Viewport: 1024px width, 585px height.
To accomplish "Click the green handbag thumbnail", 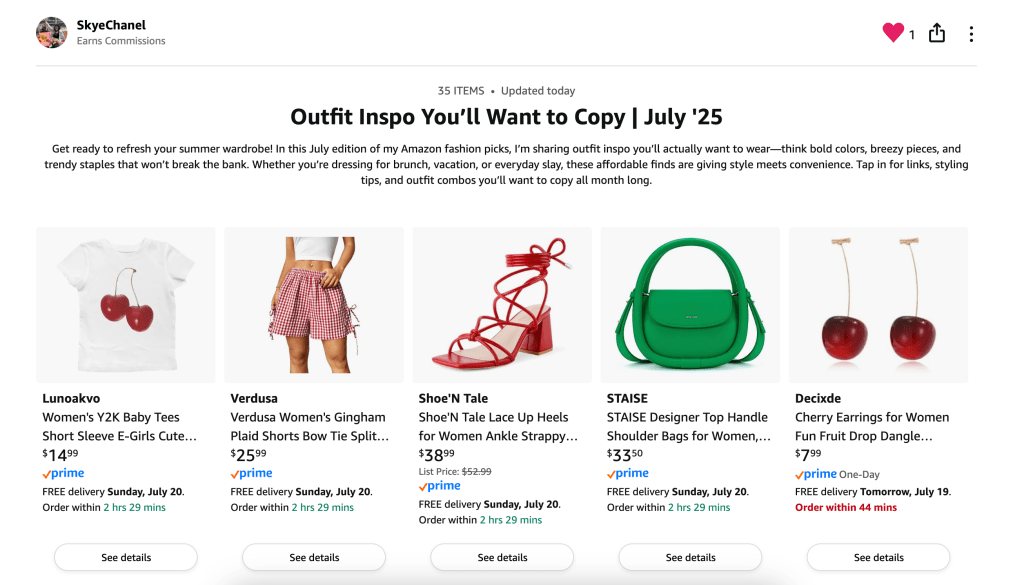I will [x=689, y=305].
